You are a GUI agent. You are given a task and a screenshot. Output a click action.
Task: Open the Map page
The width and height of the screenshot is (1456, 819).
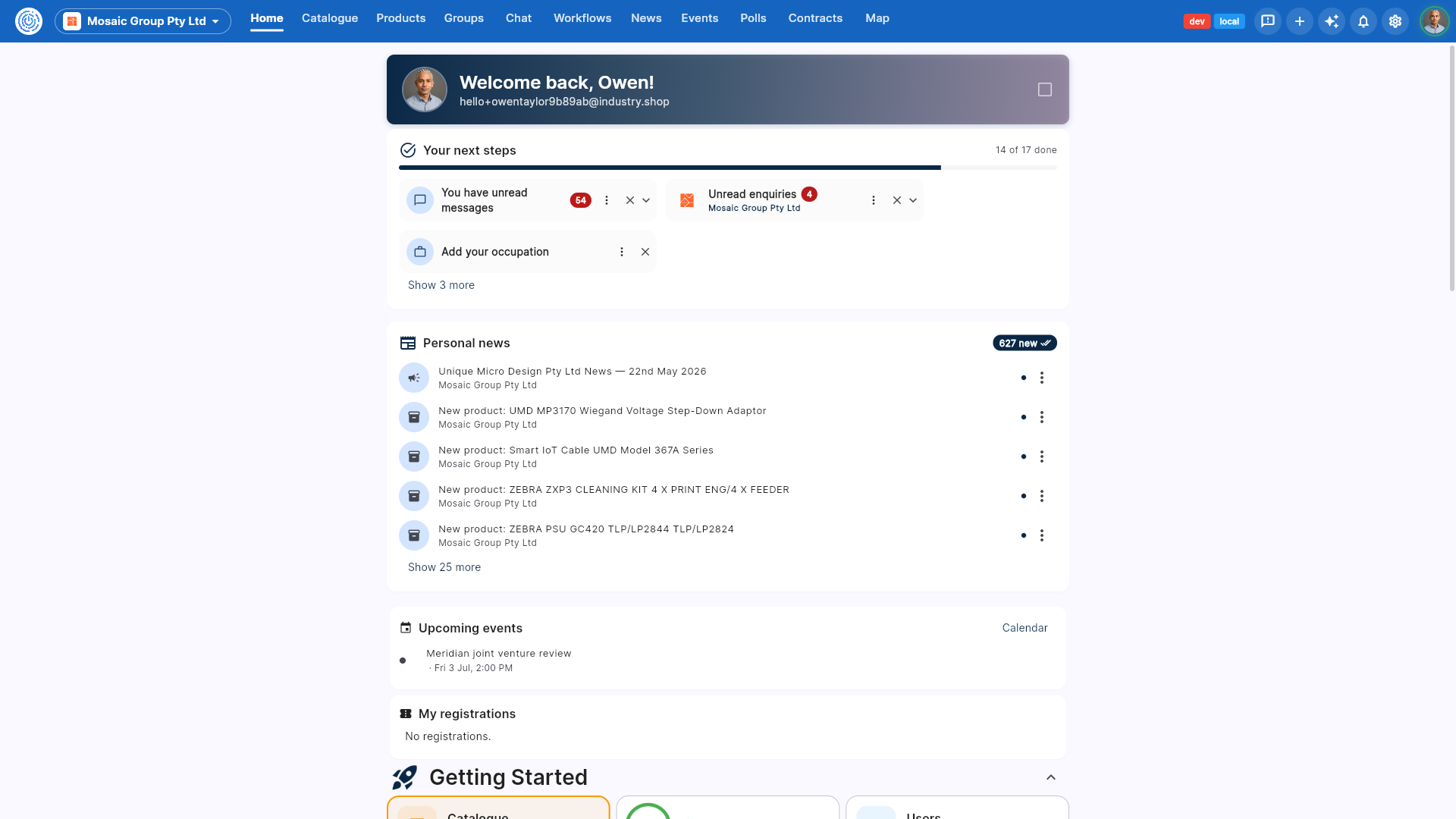[877, 18]
